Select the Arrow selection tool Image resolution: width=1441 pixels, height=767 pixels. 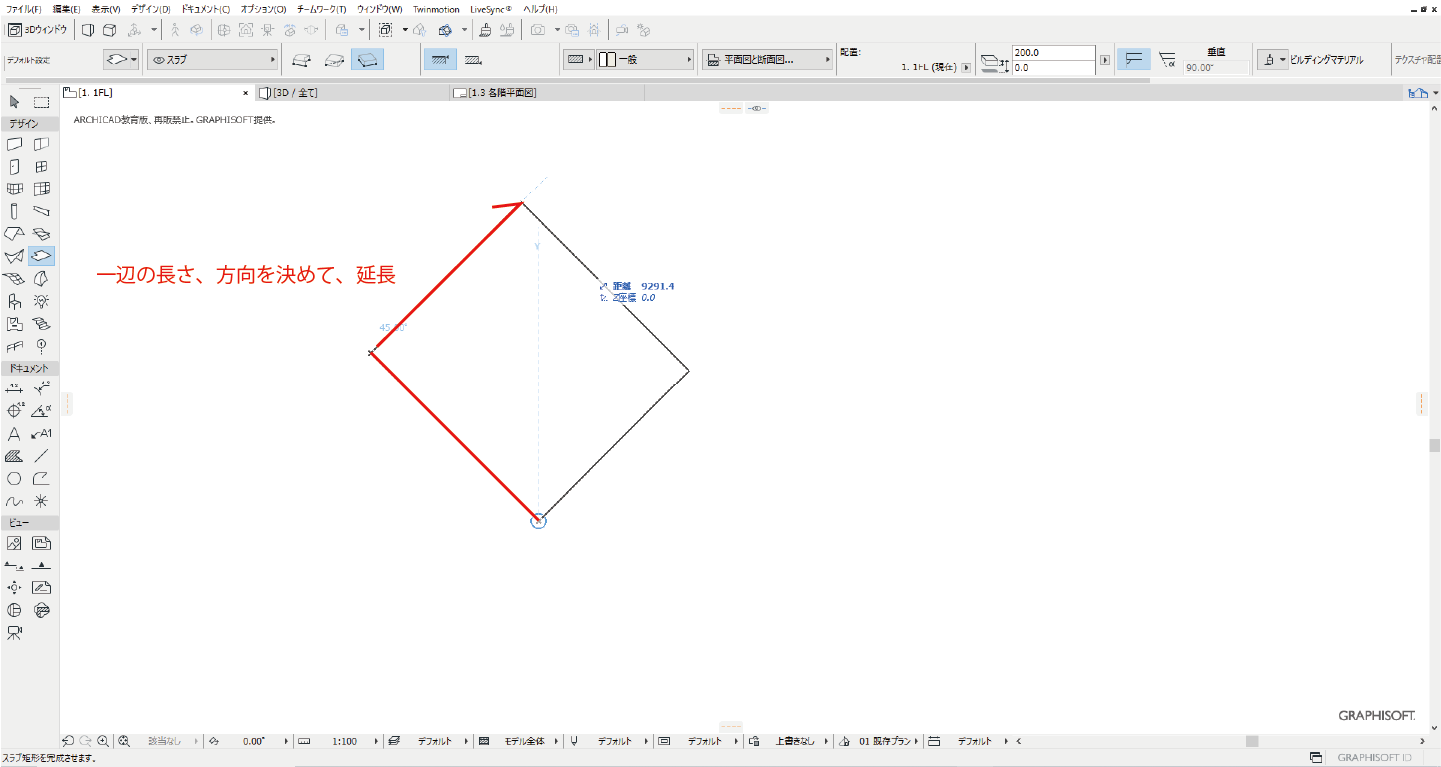tap(14, 102)
